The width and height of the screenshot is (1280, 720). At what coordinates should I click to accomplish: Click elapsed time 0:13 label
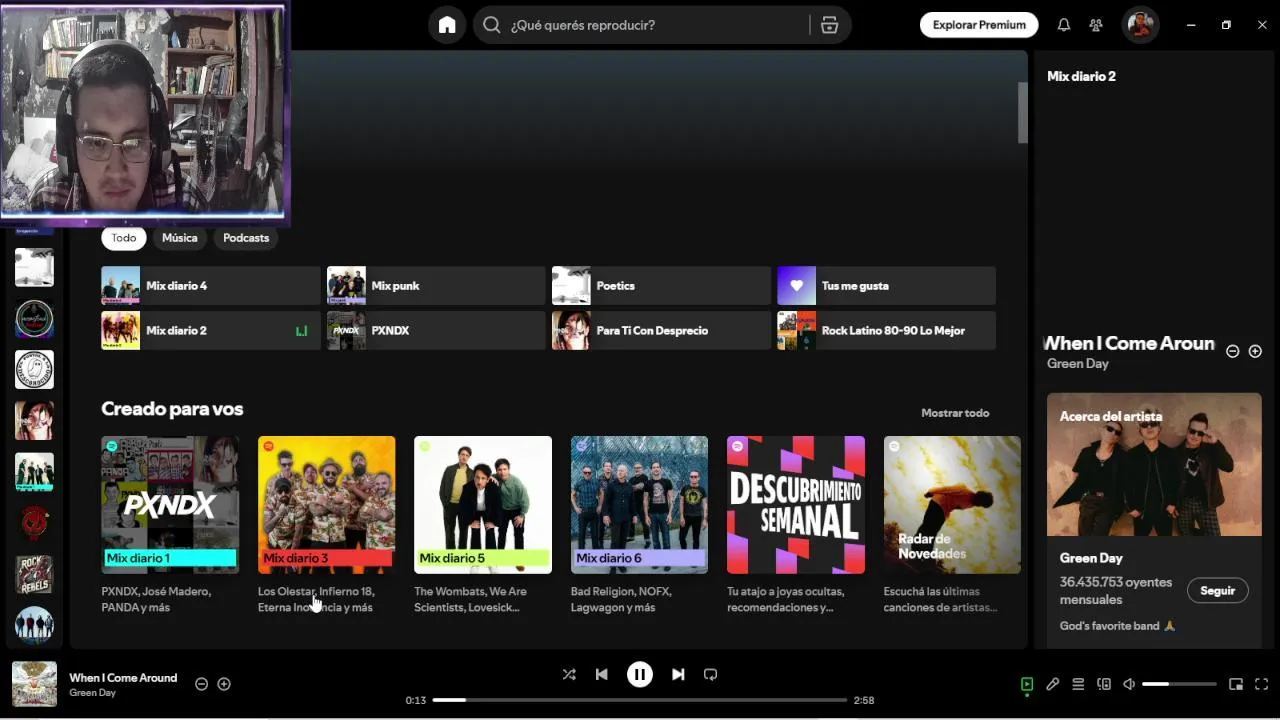pyautogui.click(x=416, y=700)
